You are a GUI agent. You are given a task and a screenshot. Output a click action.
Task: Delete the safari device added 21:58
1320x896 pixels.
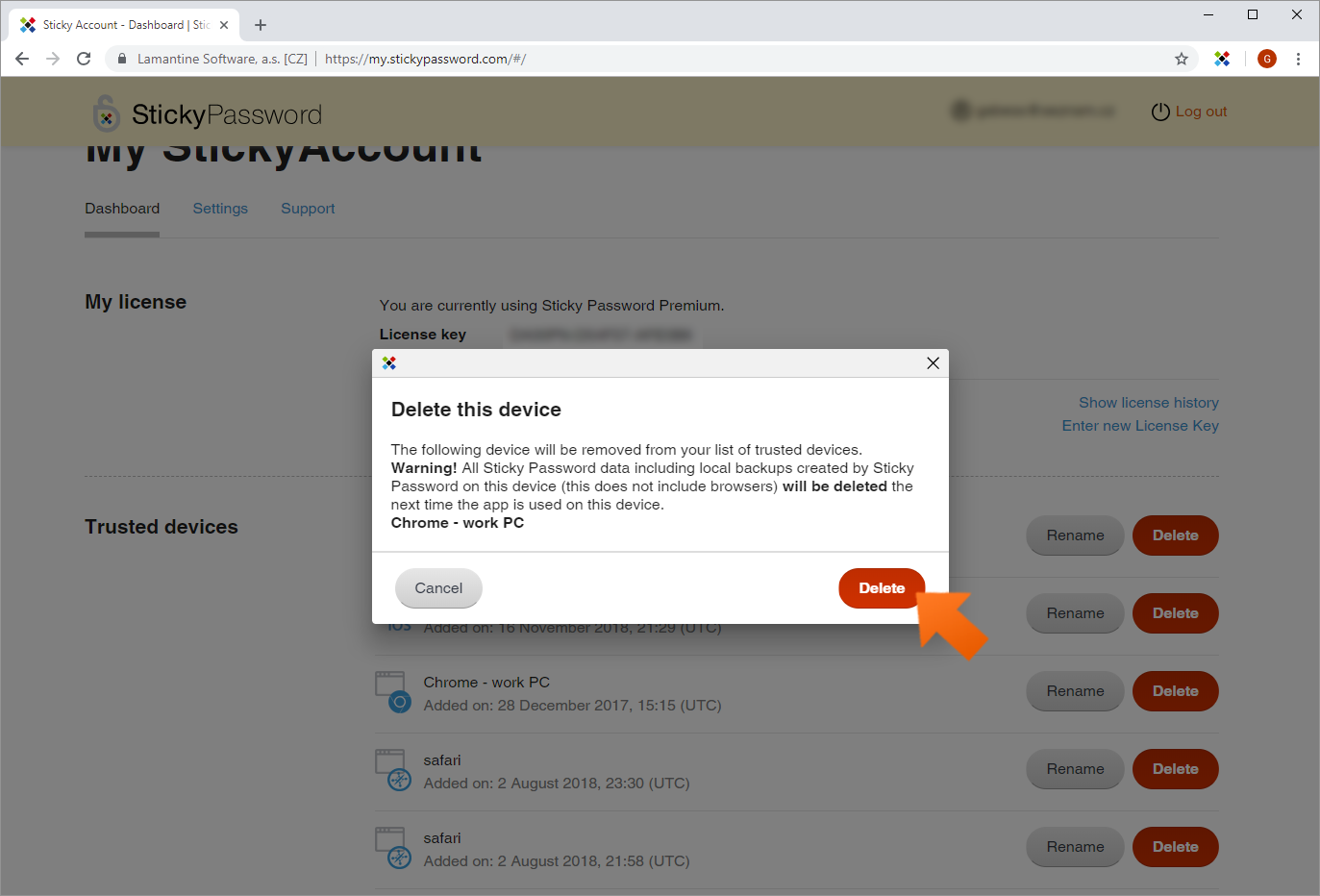coord(1176,847)
